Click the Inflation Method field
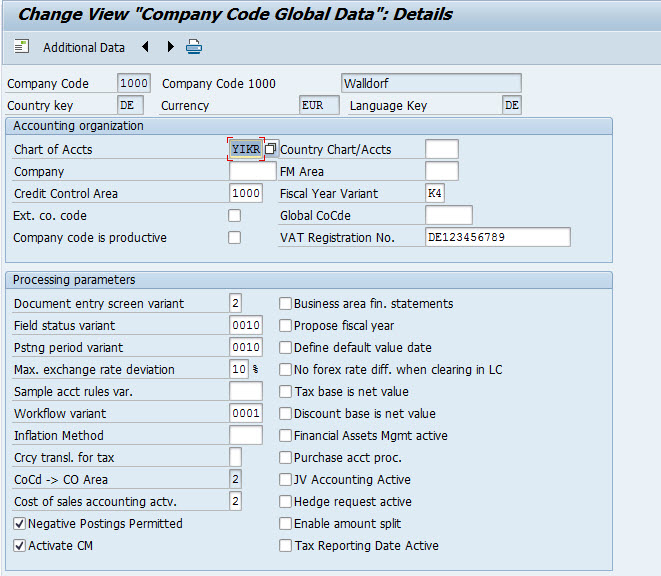The image size is (661, 576). click(246, 435)
